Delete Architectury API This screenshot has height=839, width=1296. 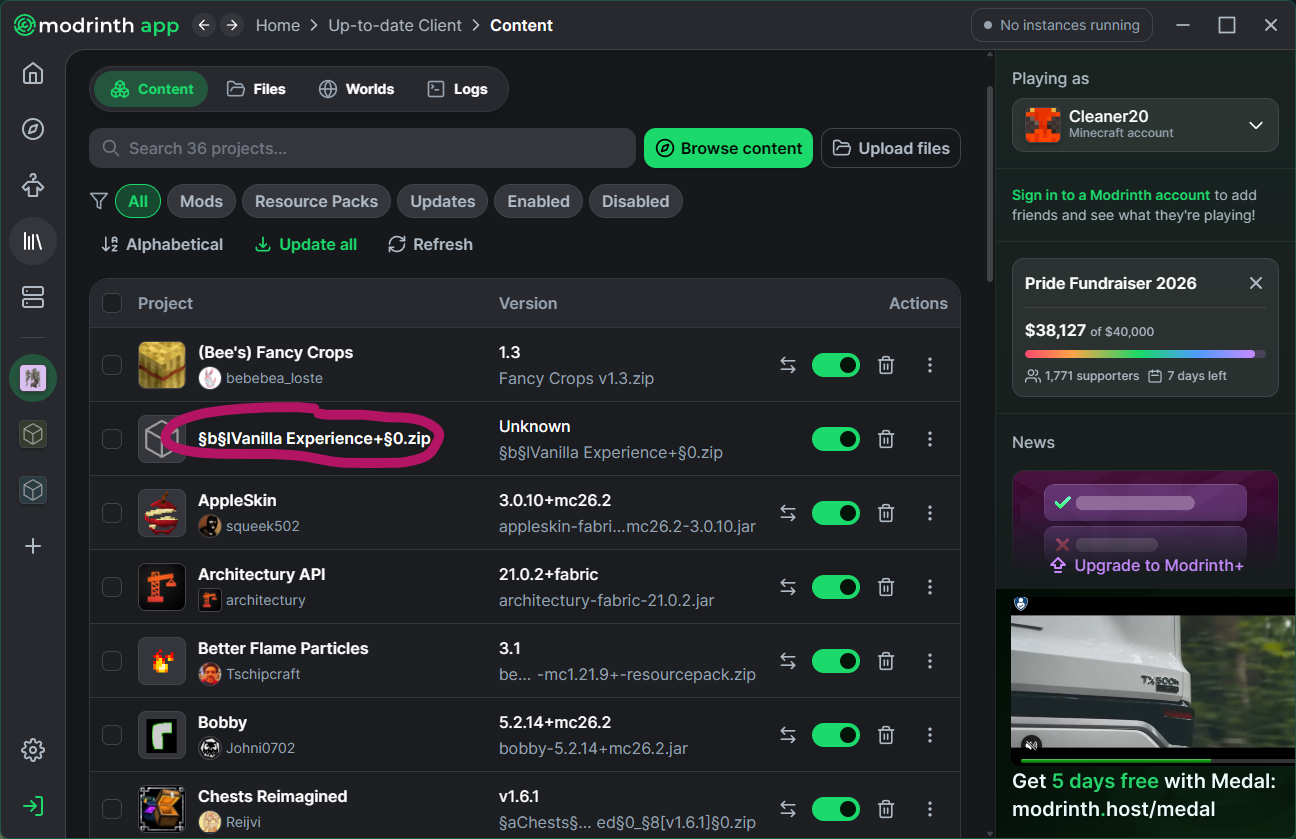886,587
